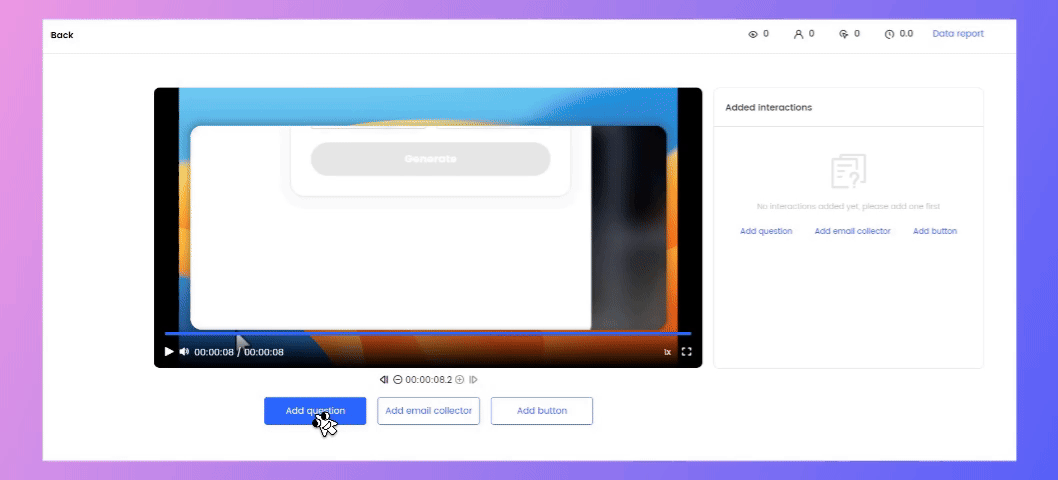Click the viewers person icon
Screen dimensions: 1058x480
(x=798, y=34)
